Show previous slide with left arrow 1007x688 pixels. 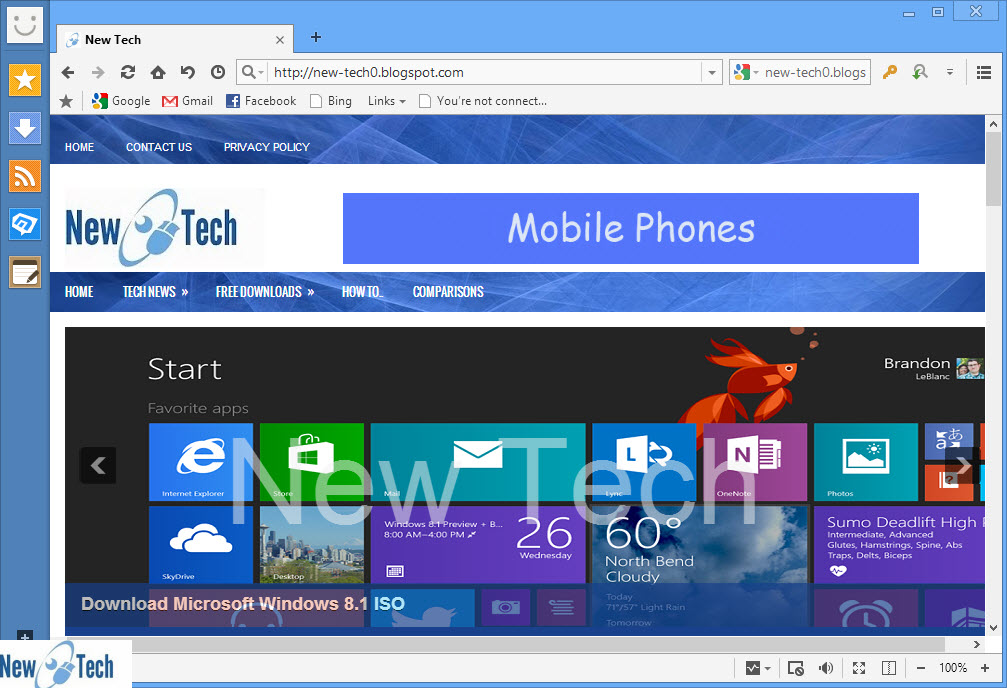pos(98,465)
